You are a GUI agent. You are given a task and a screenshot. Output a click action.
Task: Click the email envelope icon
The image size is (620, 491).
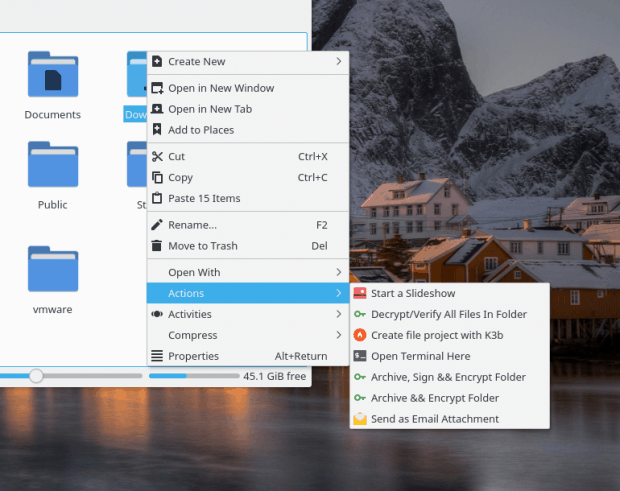pos(360,419)
